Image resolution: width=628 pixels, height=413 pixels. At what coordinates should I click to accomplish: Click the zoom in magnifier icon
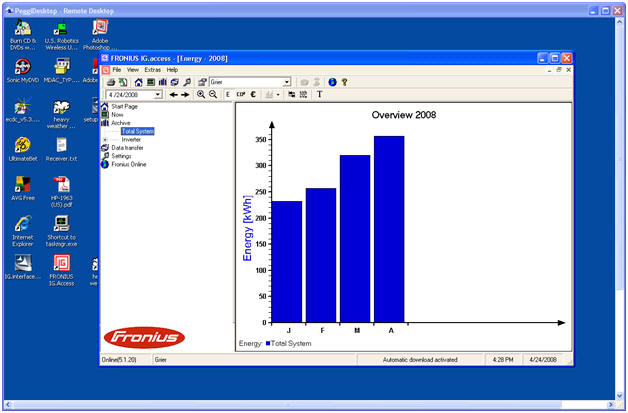(x=201, y=94)
